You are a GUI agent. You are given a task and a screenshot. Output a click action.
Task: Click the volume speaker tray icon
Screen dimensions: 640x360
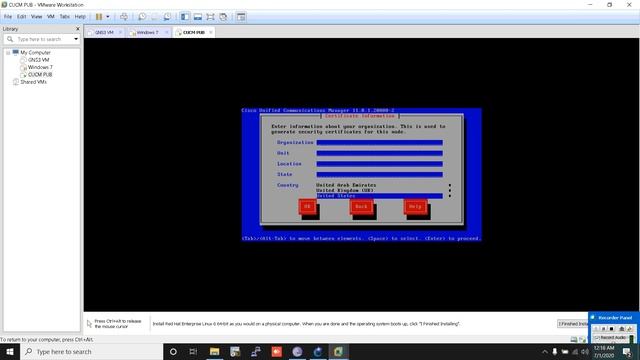point(585,351)
